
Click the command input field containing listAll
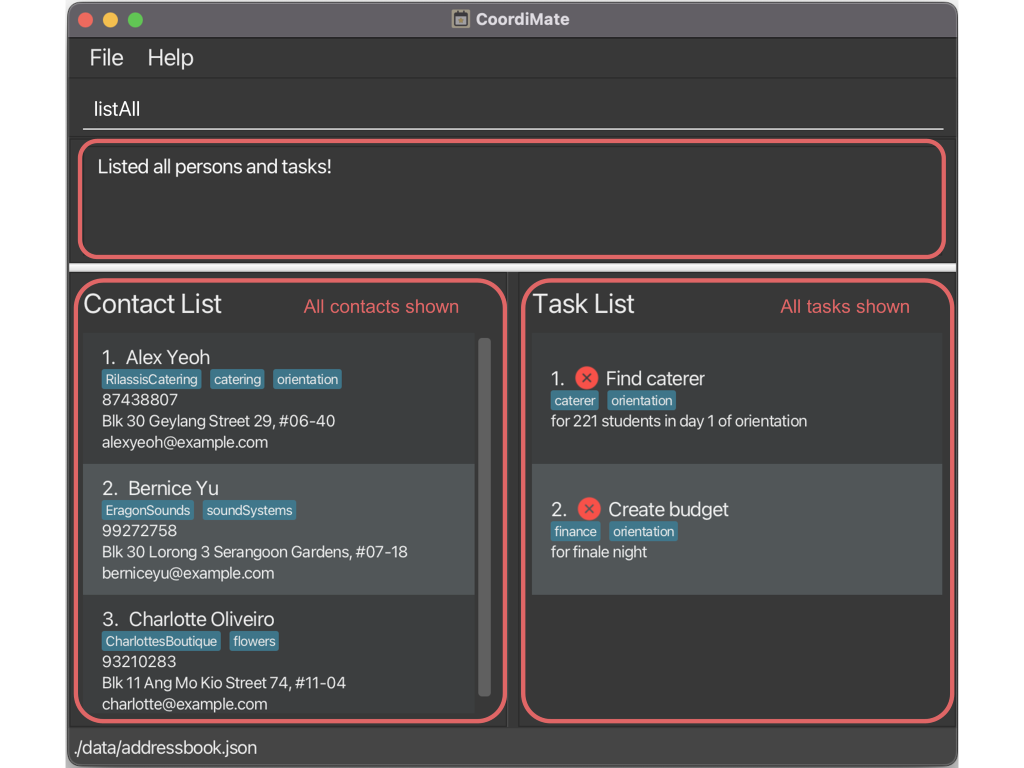(x=512, y=109)
